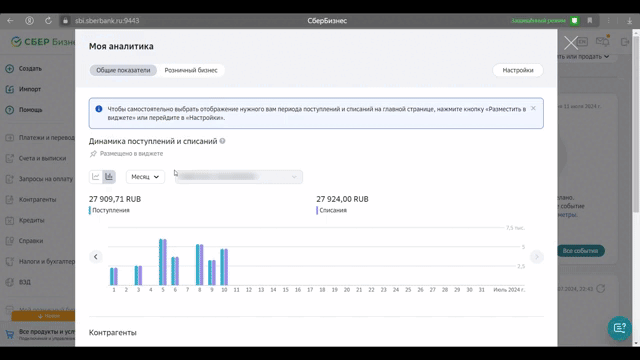Select the Розничный бизнес tab
Screen dimensions: 640x360
[x=191, y=70]
